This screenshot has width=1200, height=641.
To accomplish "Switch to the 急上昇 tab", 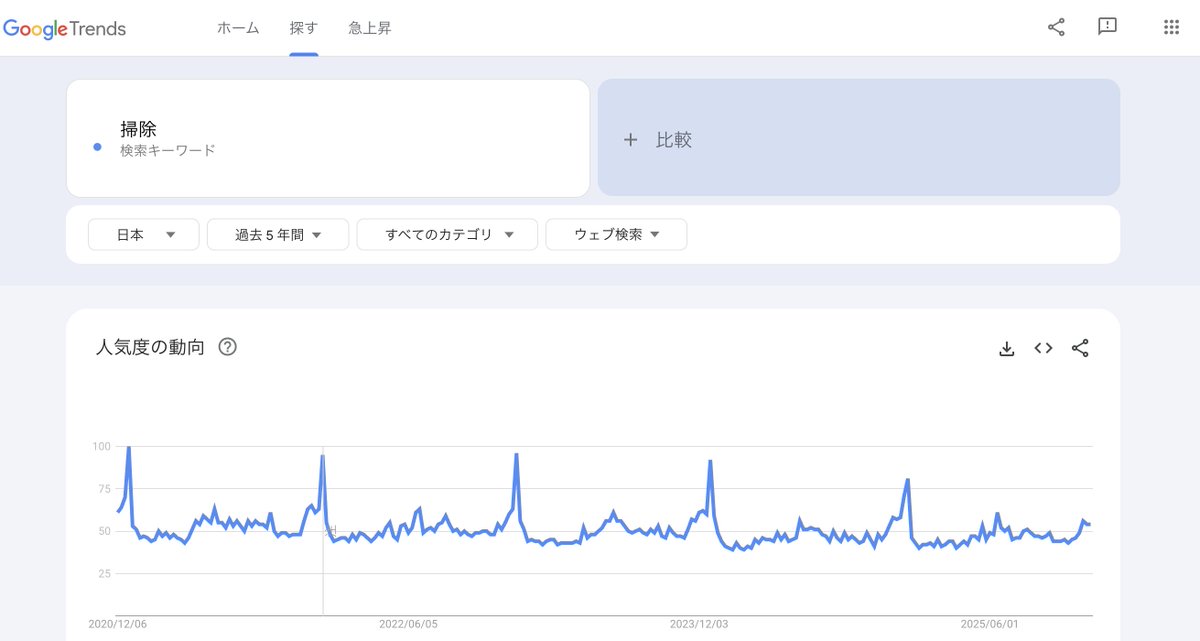I will coord(370,28).
